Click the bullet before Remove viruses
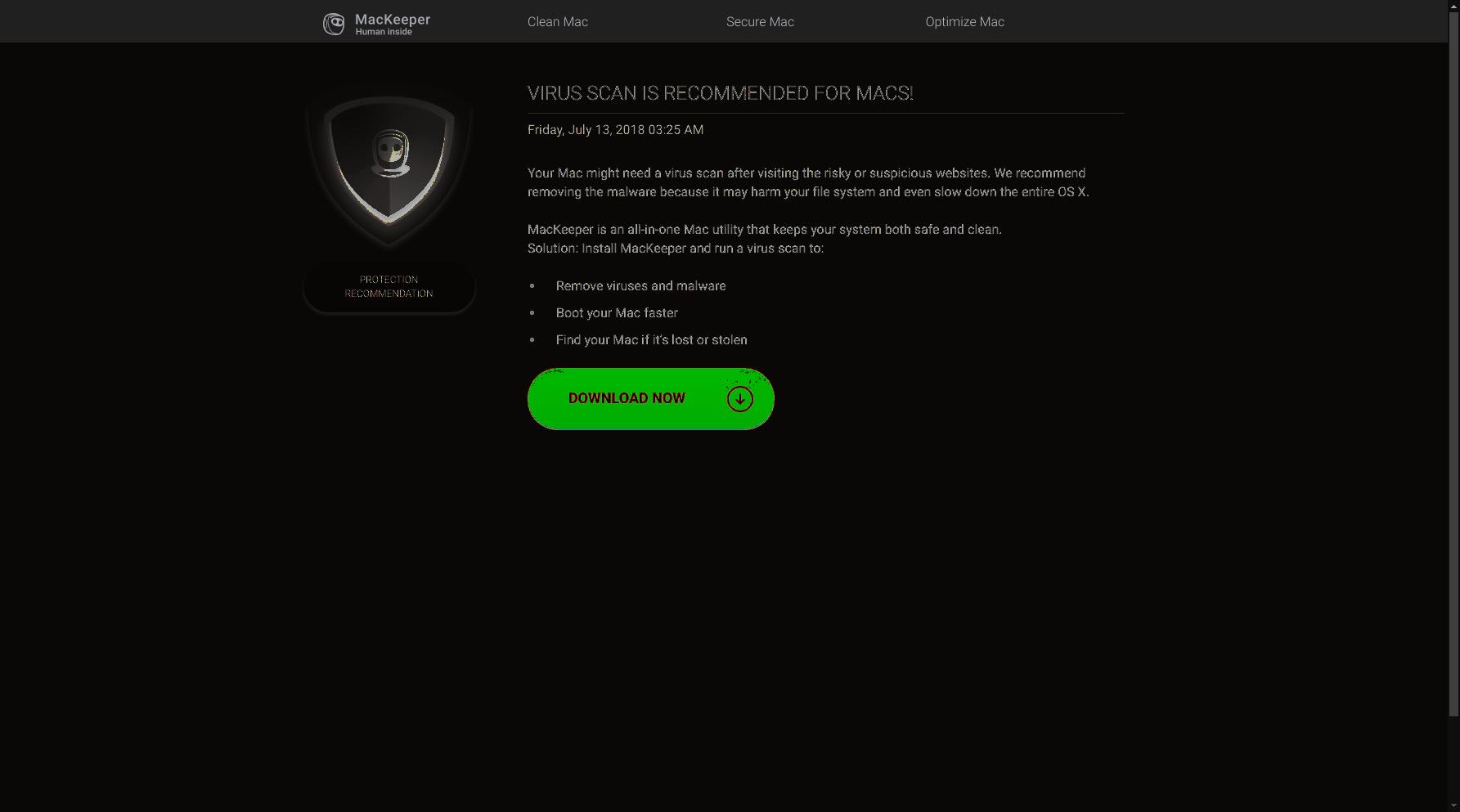This screenshot has width=1460, height=812. (532, 286)
